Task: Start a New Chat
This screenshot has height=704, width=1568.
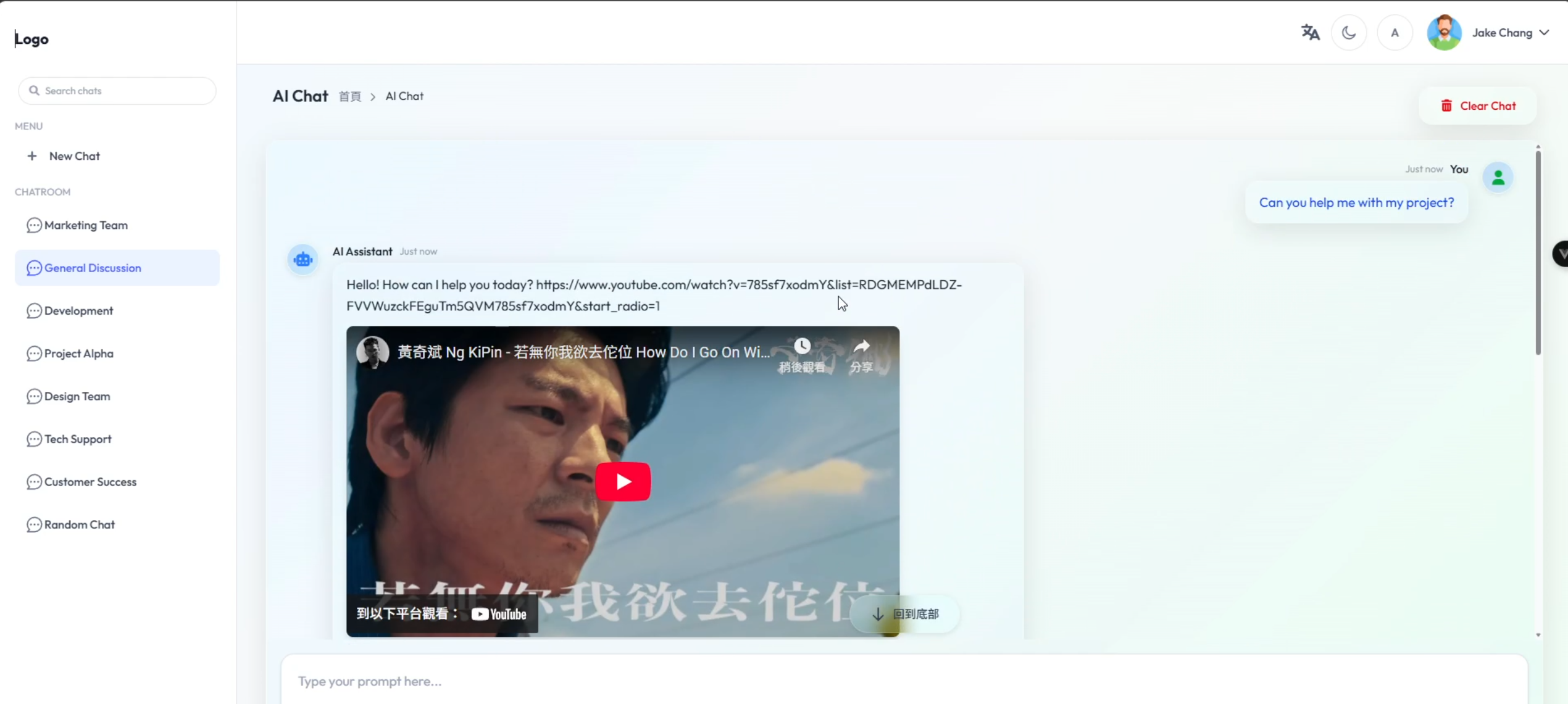Action: [74, 155]
